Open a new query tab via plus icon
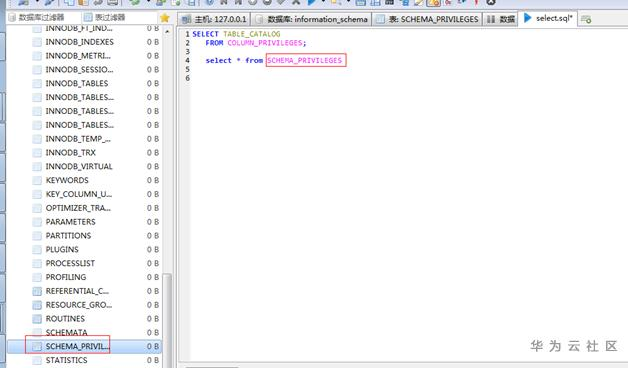Viewport: 628px width, 368px height. tap(586, 19)
